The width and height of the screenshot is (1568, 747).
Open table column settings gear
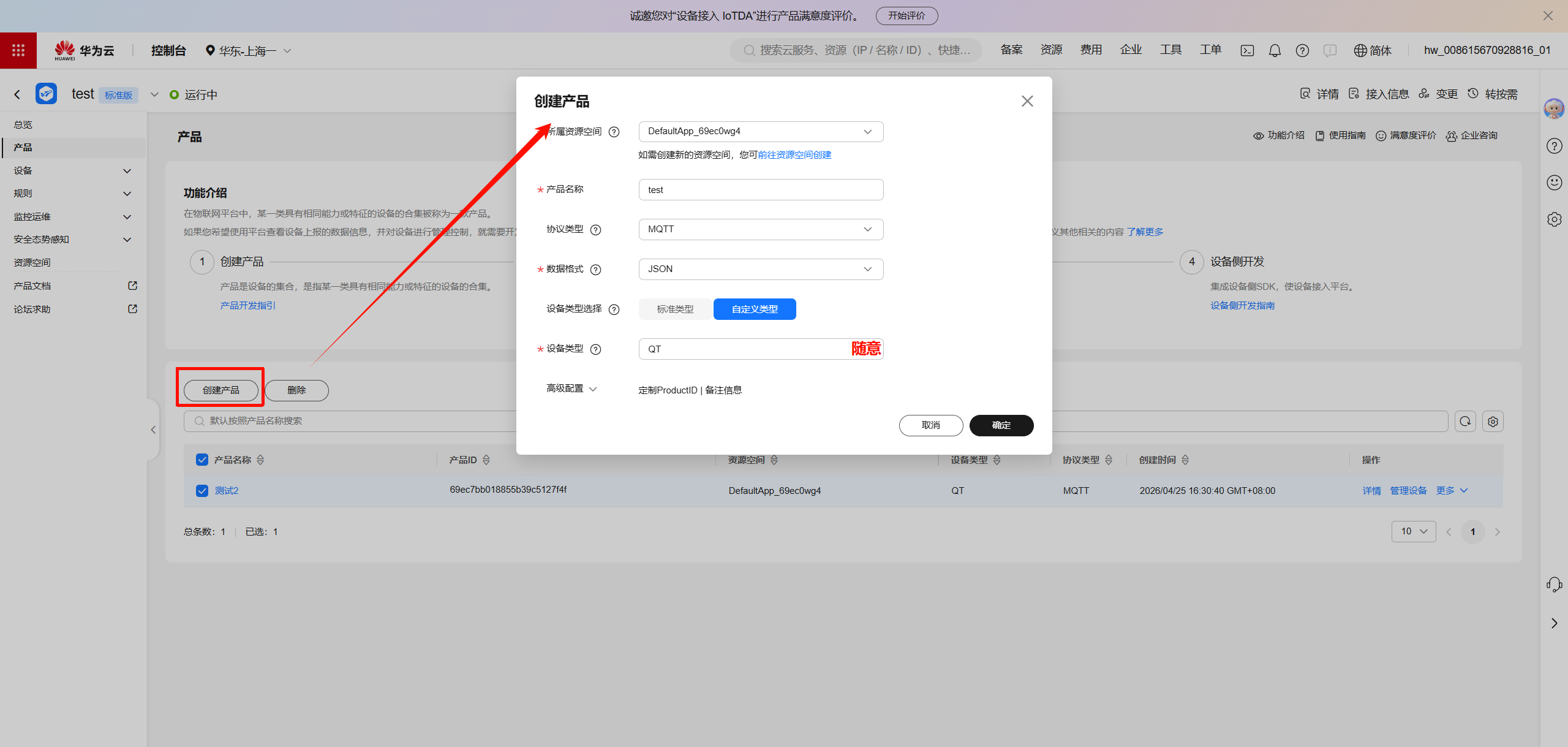point(1493,422)
